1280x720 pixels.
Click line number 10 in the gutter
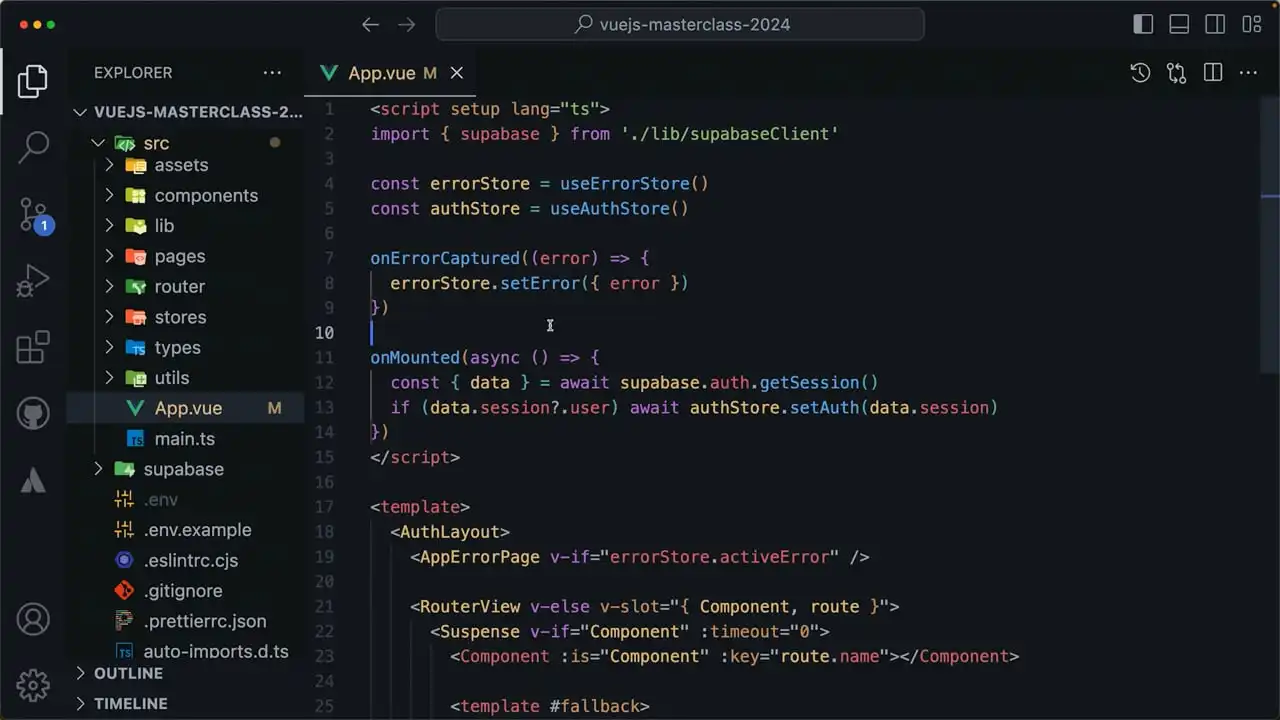[x=325, y=333]
